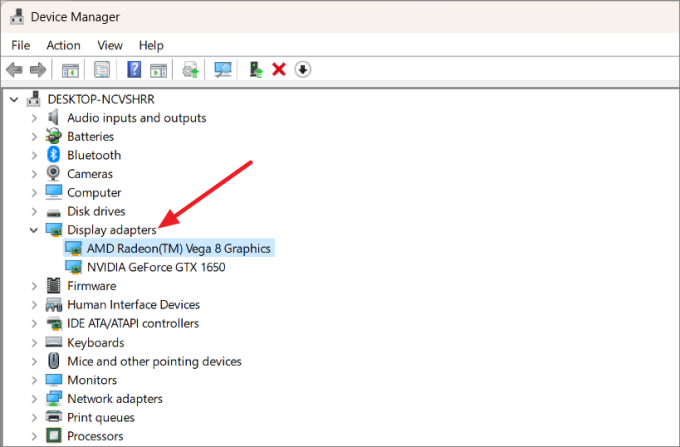Expand the Firmware category arrow
Image resolution: width=680 pixels, height=447 pixels.
pyautogui.click(x=34, y=286)
